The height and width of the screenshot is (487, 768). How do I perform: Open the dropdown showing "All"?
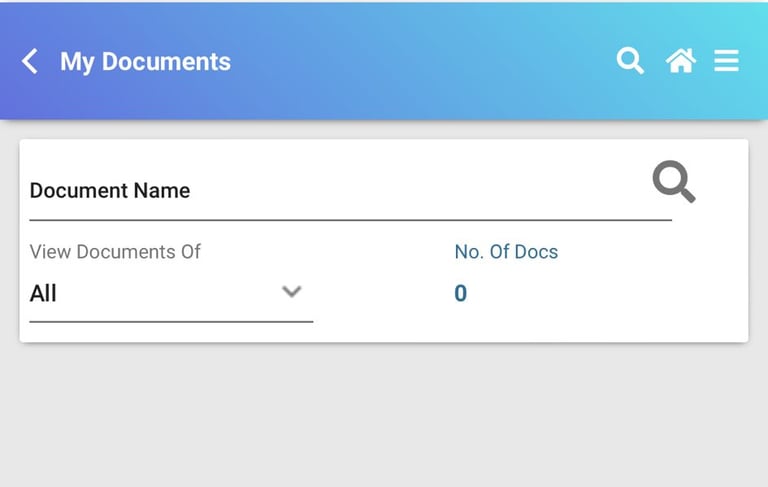tap(150, 293)
